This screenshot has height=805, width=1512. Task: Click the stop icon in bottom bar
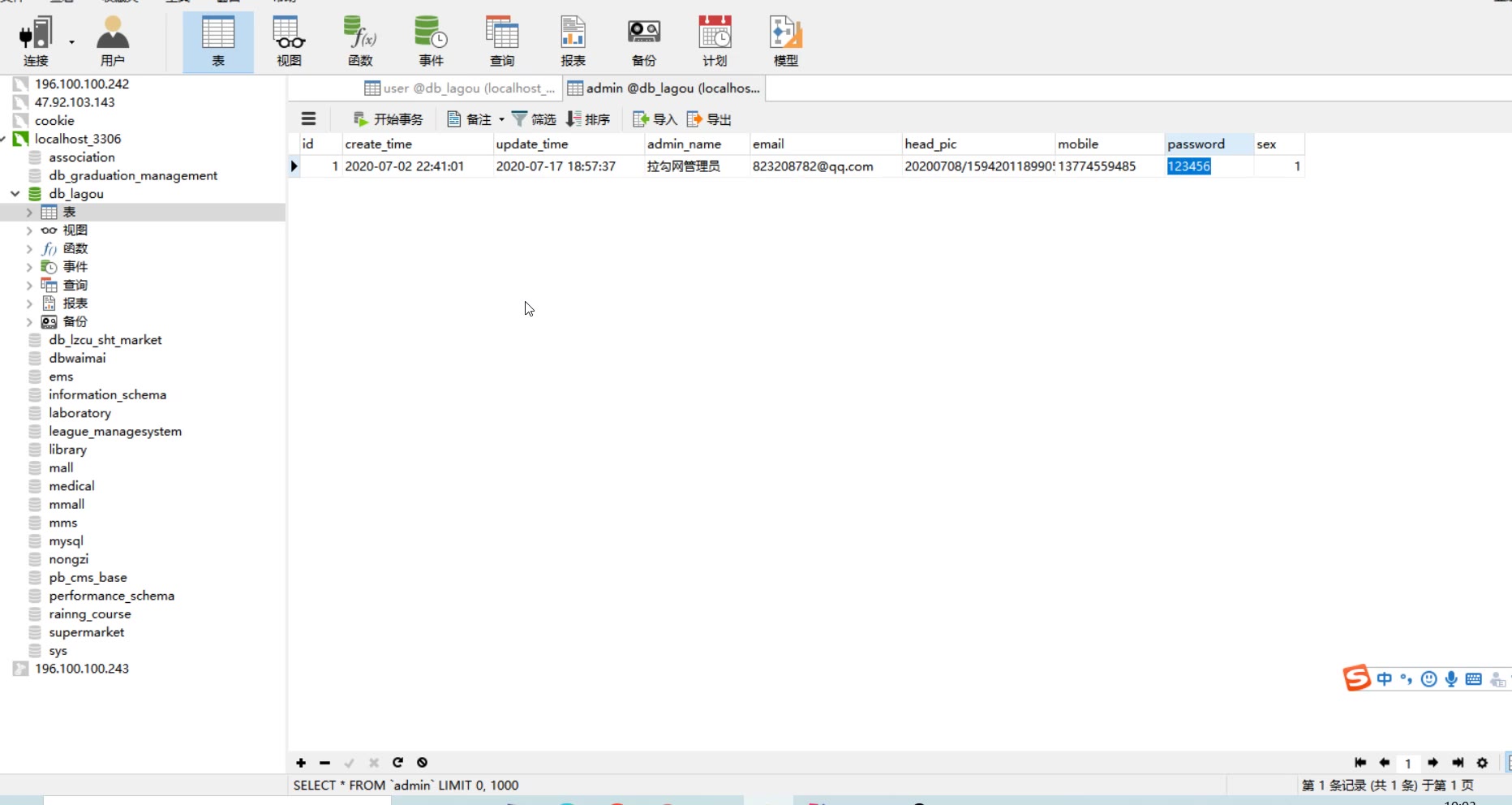[422, 763]
